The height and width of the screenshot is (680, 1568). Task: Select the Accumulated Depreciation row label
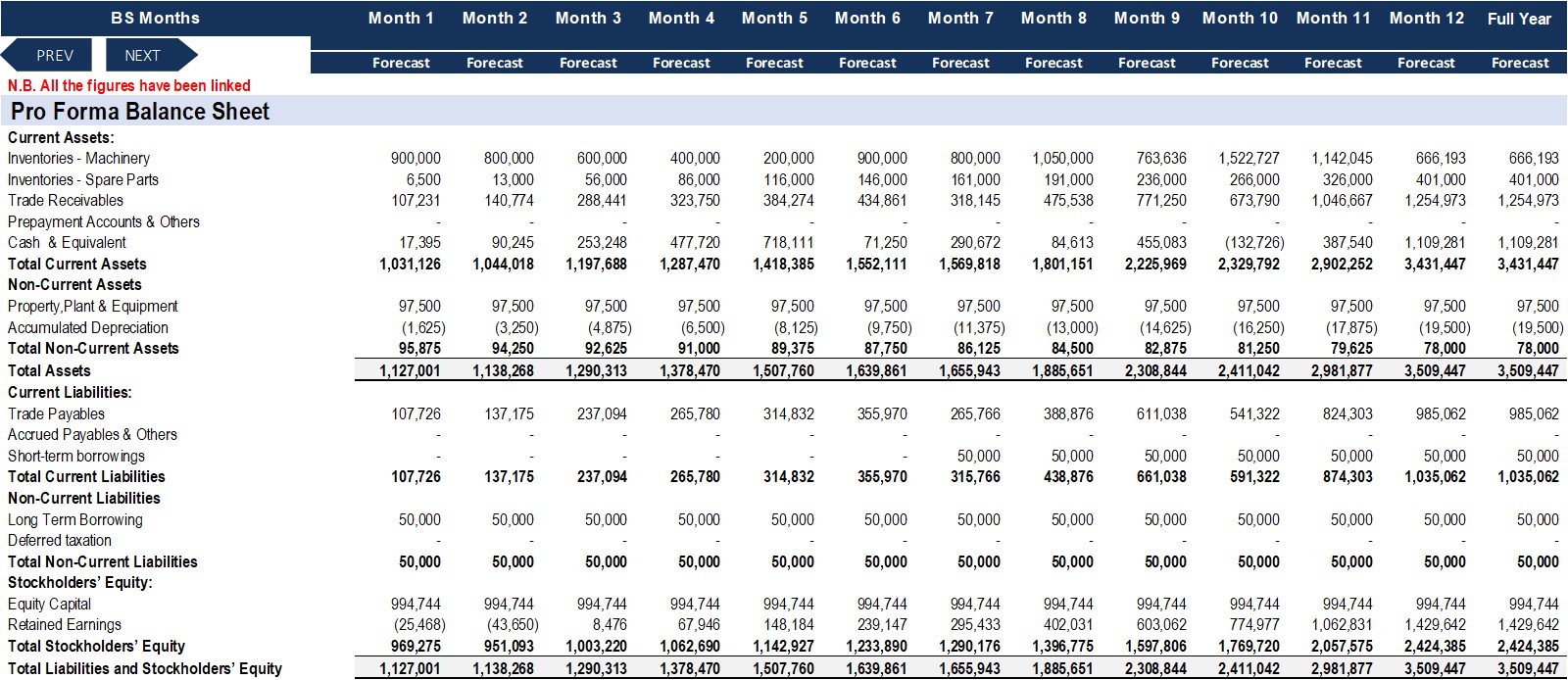coord(87,327)
